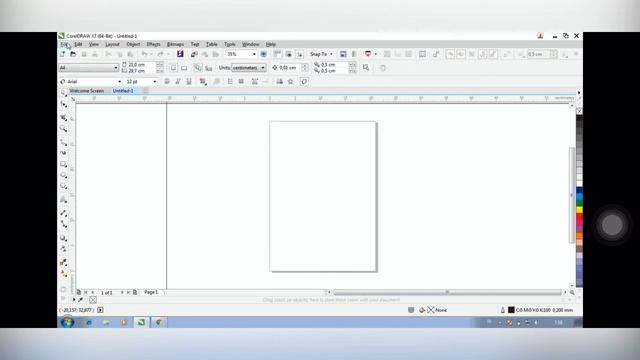Expand the document palette flyout arrow
Image resolution: width=640 pixels, height=360 pixels.
tap(74, 300)
